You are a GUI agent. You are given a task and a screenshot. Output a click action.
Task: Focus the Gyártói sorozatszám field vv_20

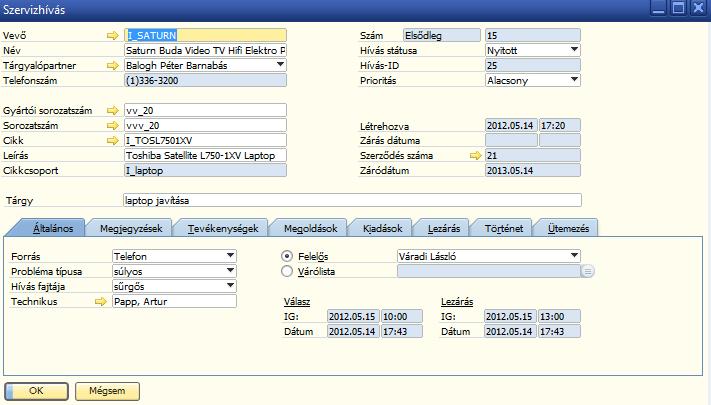click(205, 110)
